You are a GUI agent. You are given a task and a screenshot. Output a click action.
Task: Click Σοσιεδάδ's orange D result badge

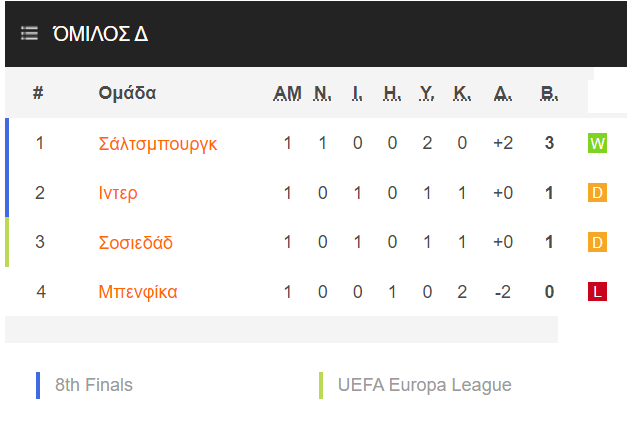pos(597,242)
